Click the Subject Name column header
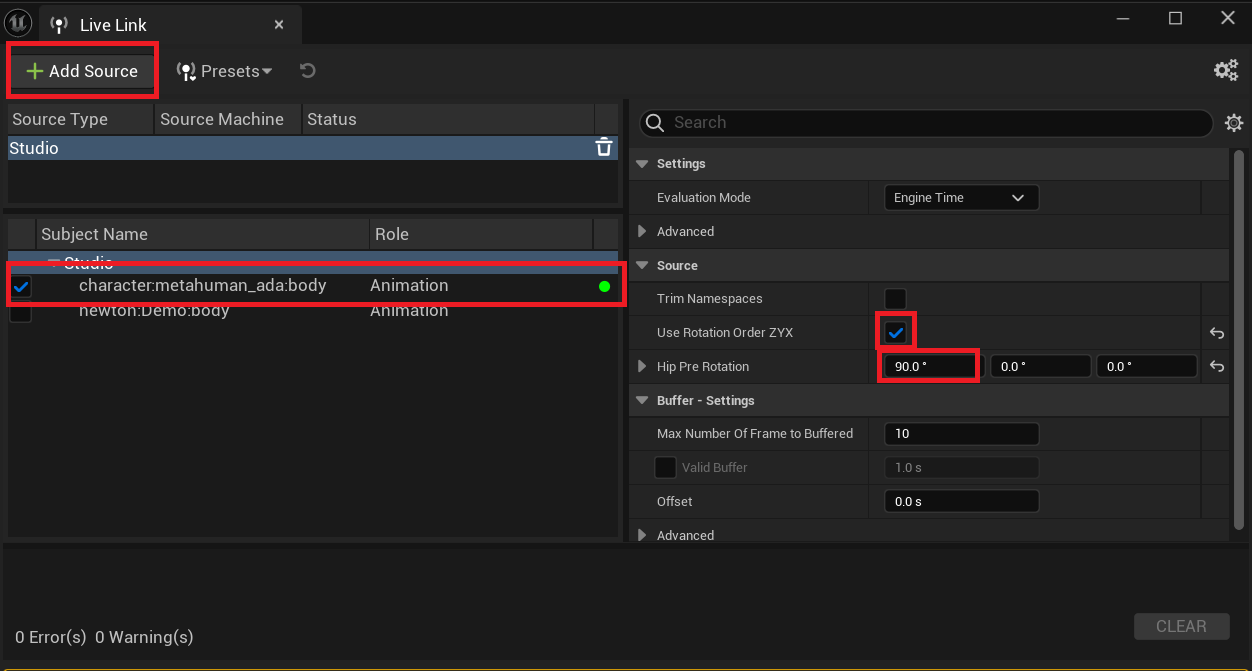Image resolution: width=1252 pixels, height=671 pixels. point(202,234)
